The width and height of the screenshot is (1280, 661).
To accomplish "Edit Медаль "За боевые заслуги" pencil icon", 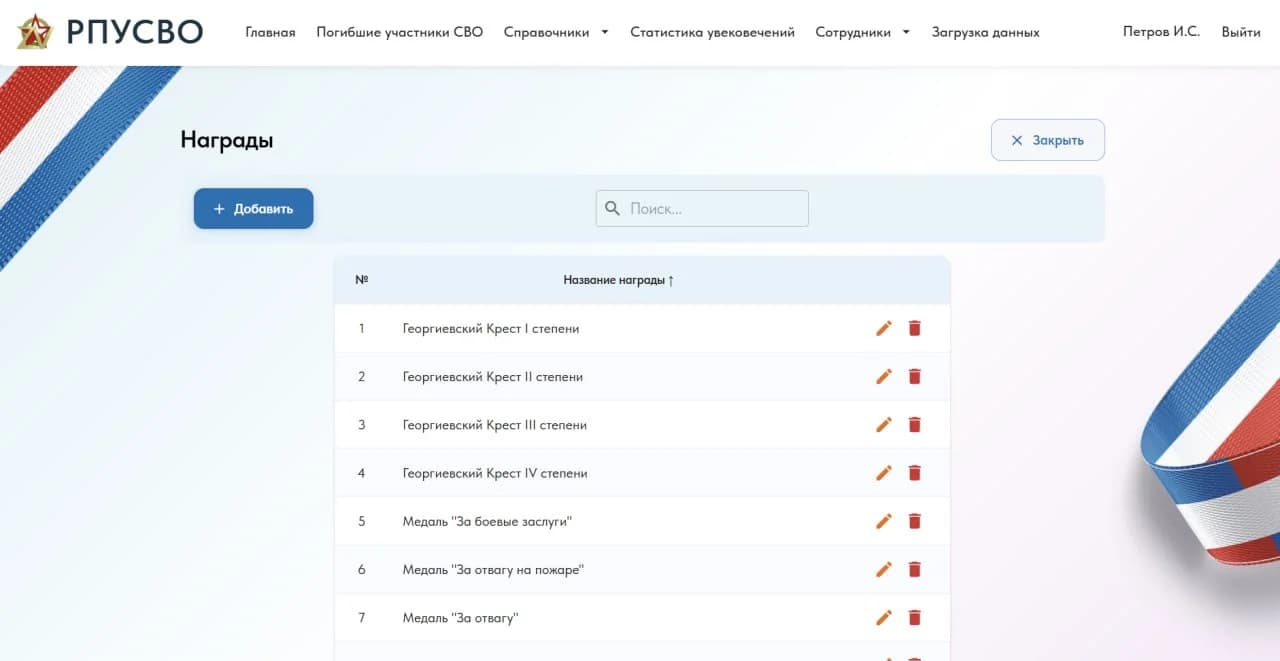I will click(884, 521).
